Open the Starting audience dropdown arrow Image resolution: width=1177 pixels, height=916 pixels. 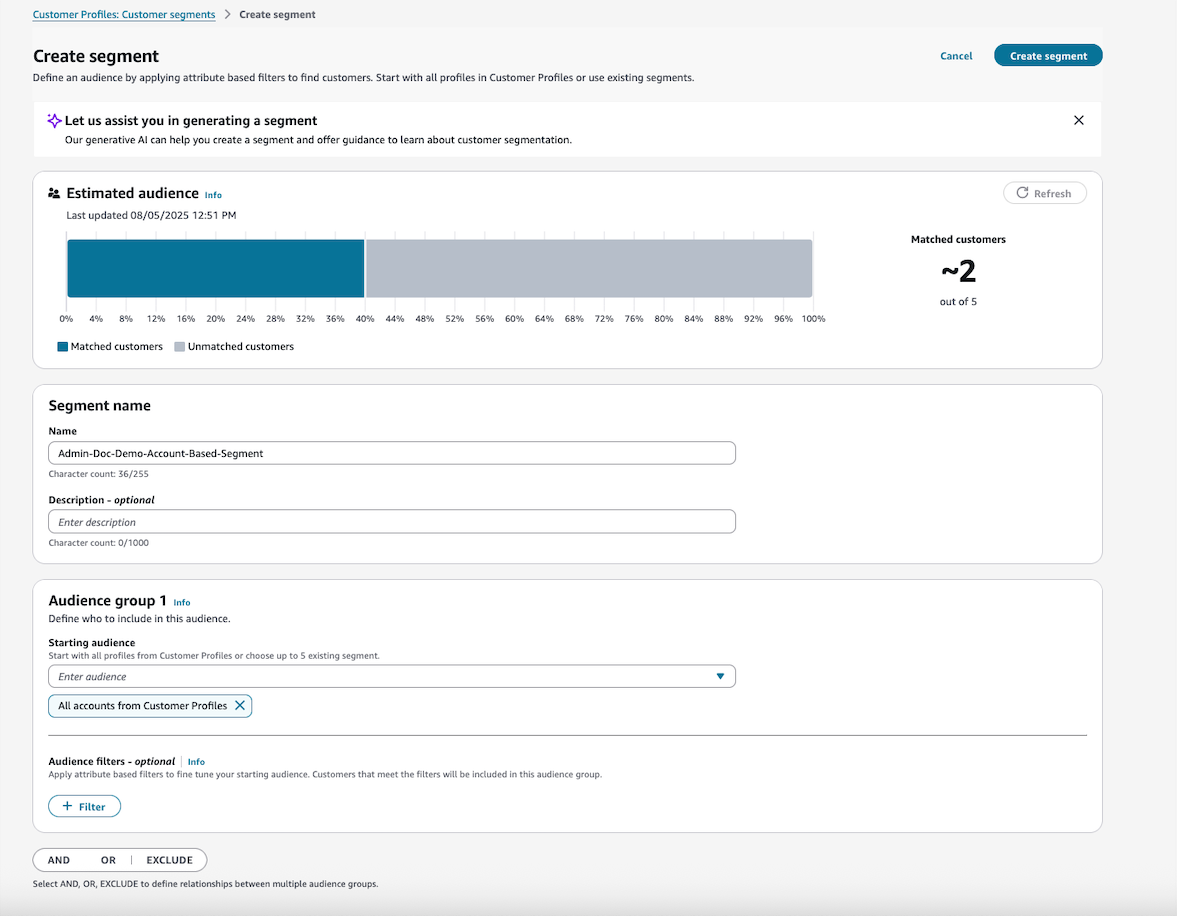(x=719, y=676)
